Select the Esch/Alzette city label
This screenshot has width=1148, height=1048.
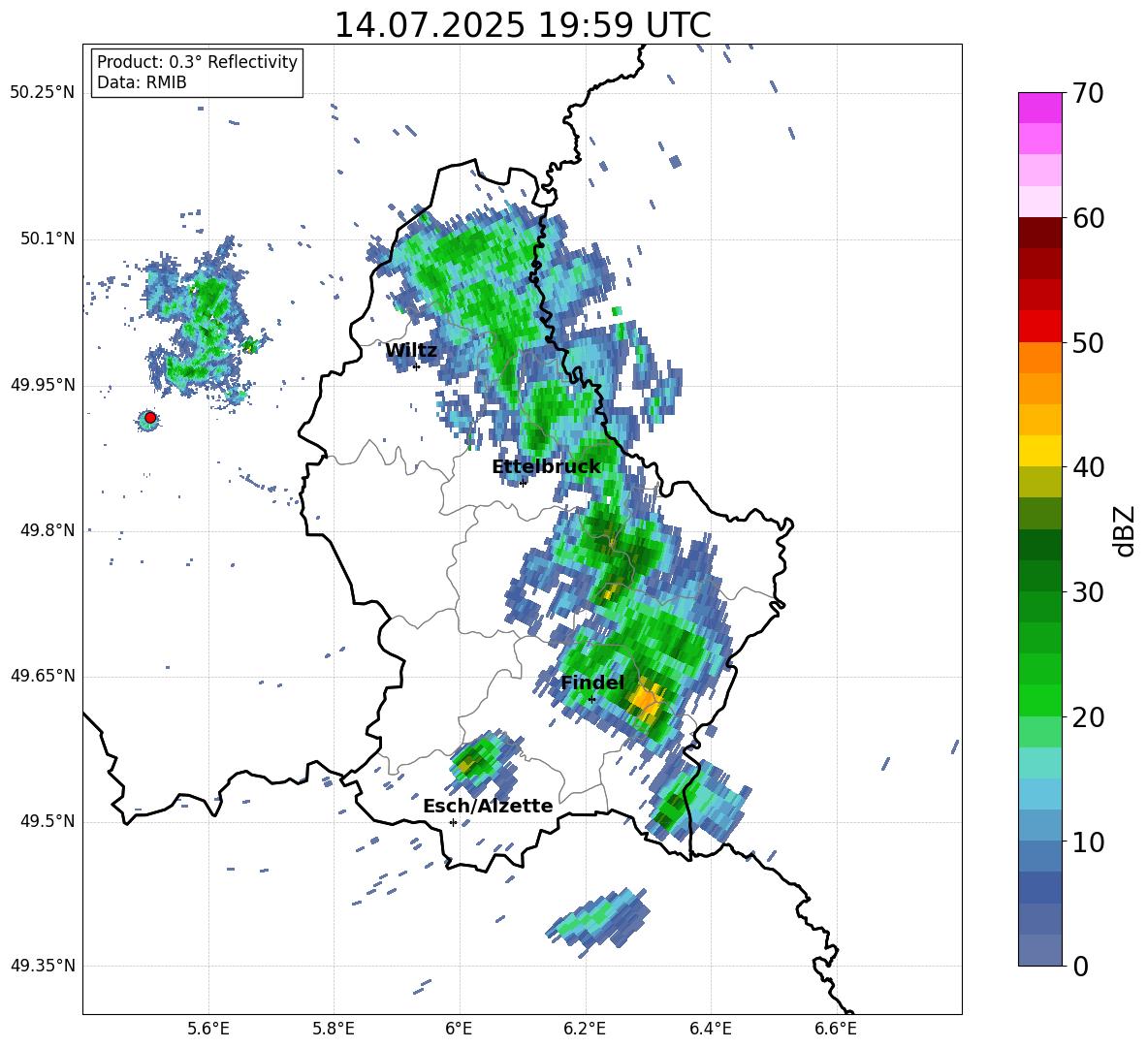[x=488, y=806]
